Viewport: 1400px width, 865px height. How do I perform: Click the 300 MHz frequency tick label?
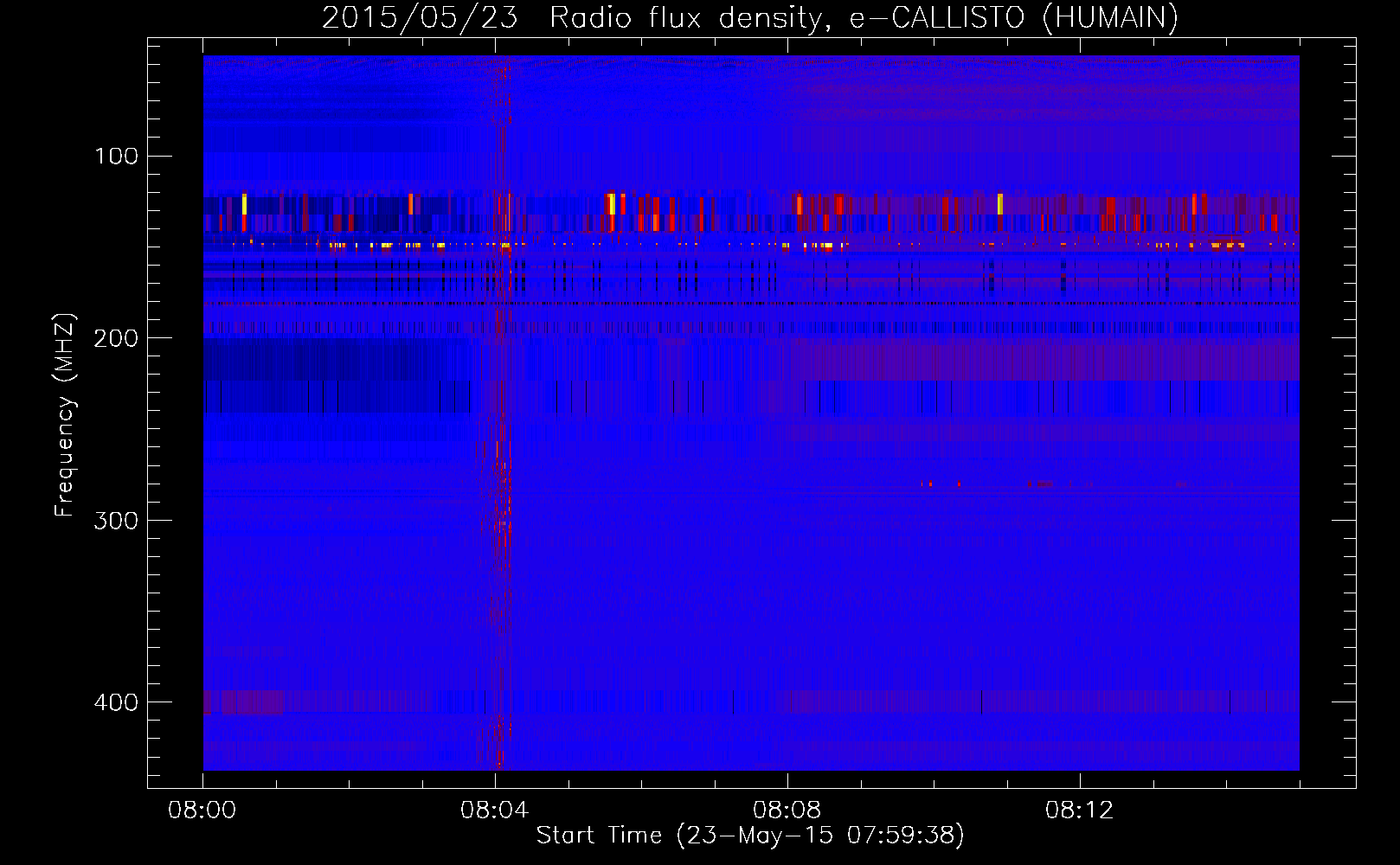point(116,520)
